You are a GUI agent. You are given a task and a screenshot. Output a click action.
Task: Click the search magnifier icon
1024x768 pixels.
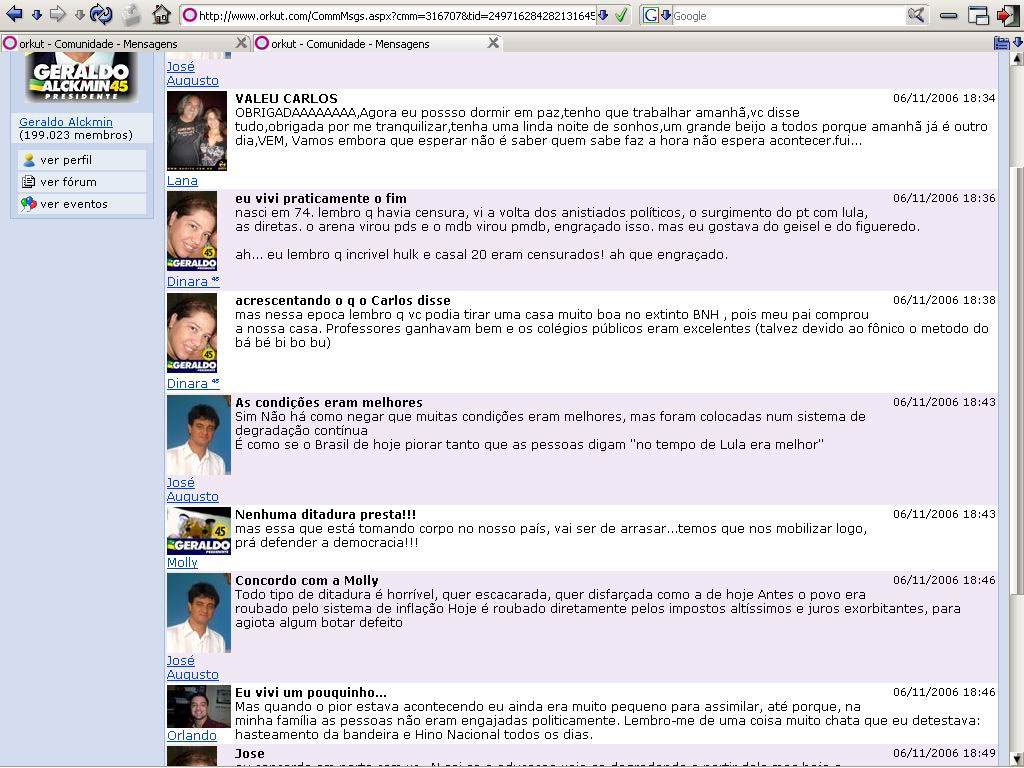click(916, 15)
